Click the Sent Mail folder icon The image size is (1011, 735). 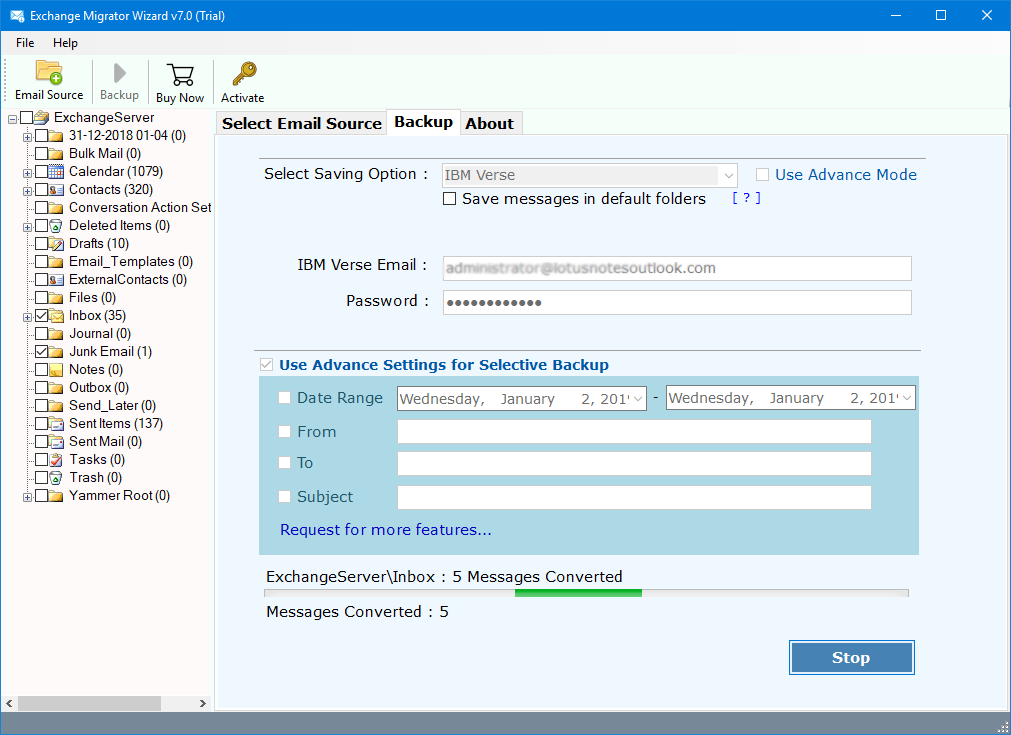click(57, 442)
